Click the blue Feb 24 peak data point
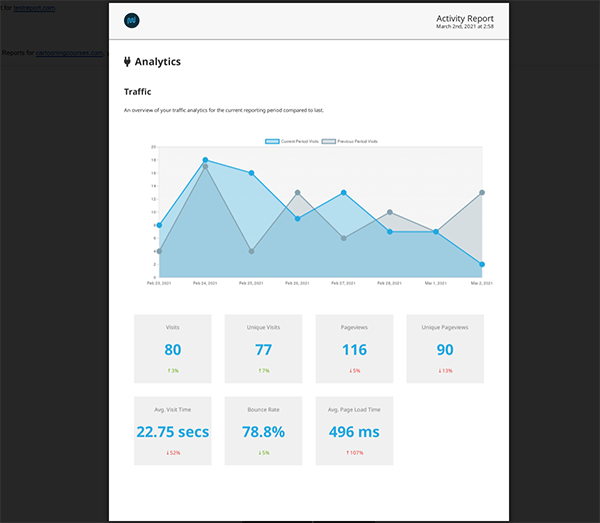The height and width of the screenshot is (523, 600). pyautogui.click(x=205, y=160)
